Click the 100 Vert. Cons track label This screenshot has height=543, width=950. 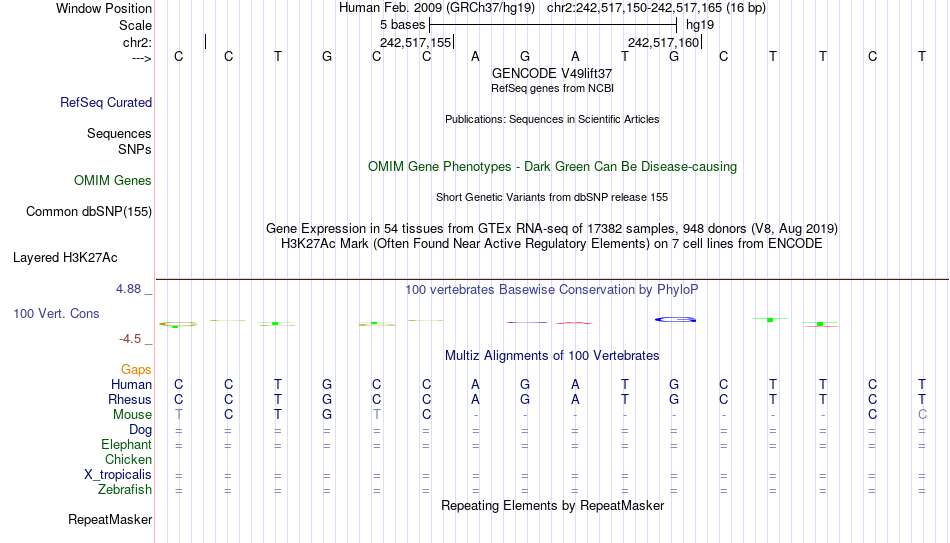[x=56, y=313]
